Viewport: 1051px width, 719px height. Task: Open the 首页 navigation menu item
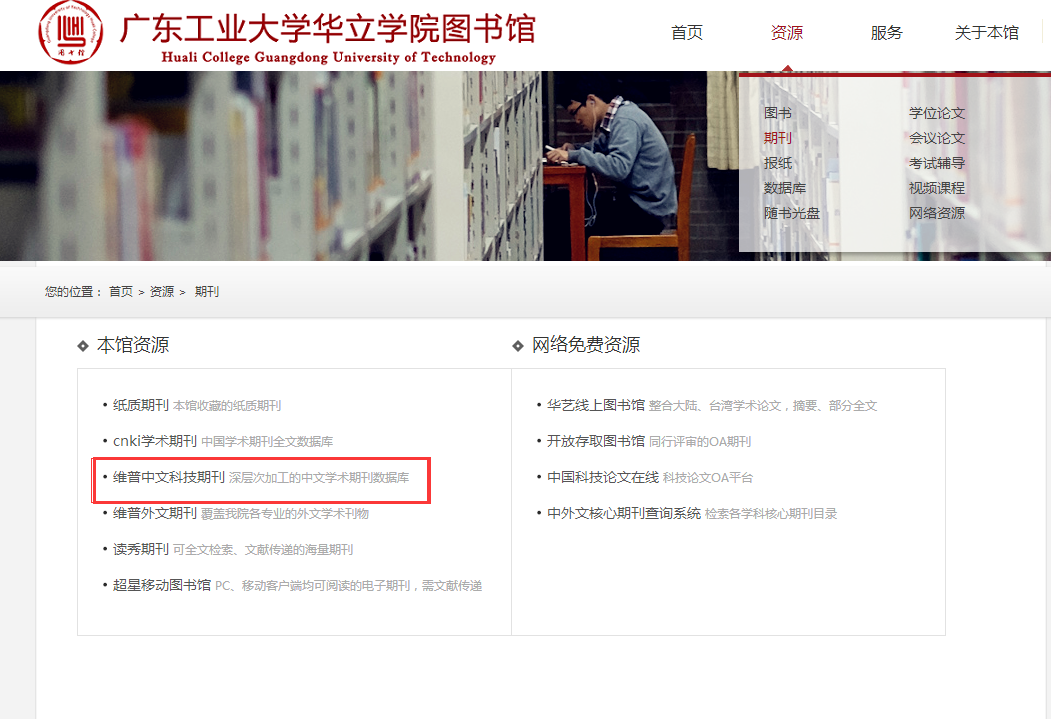click(x=687, y=33)
